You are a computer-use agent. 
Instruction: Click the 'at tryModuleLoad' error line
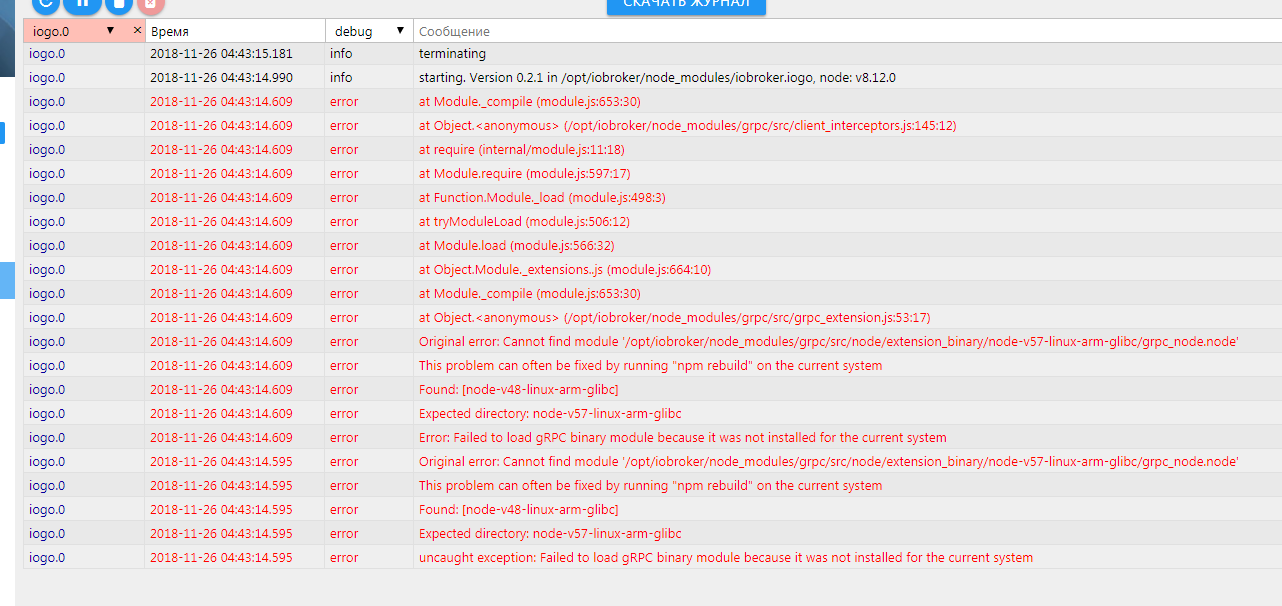524,222
